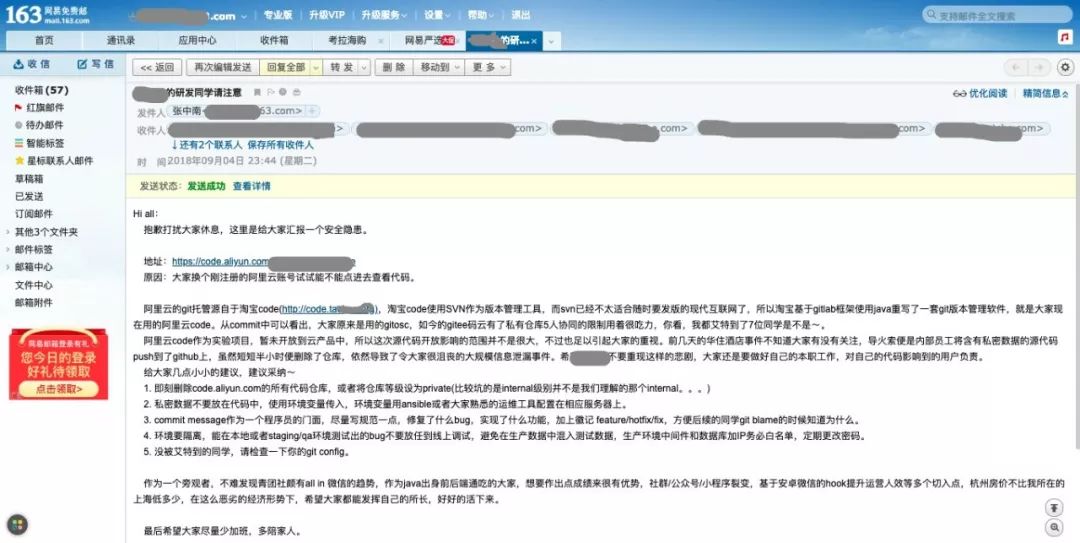1080x543 pixels.
Task: Click 保存所有收件人 link
Action: (280, 145)
